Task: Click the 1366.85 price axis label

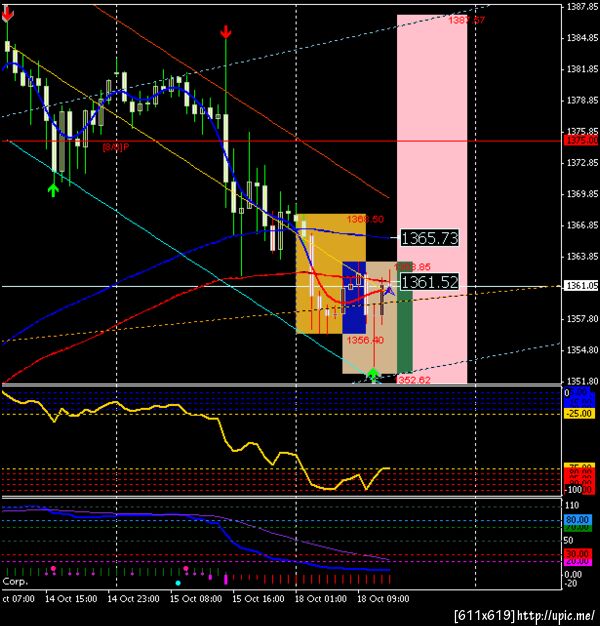Action: (x=582, y=225)
